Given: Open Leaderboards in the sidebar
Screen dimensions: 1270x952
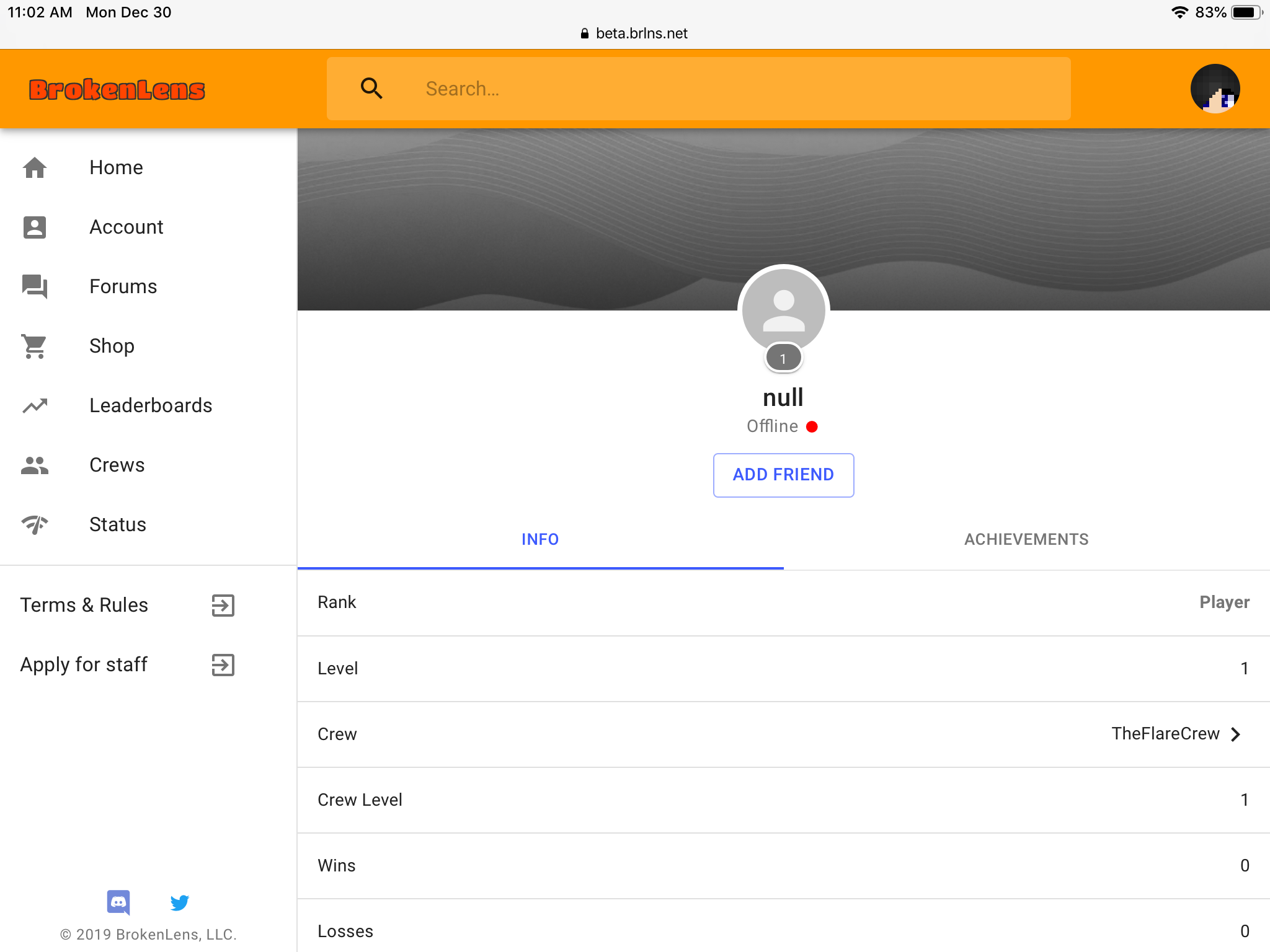Looking at the screenshot, I should pyautogui.click(x=149, y=405).
